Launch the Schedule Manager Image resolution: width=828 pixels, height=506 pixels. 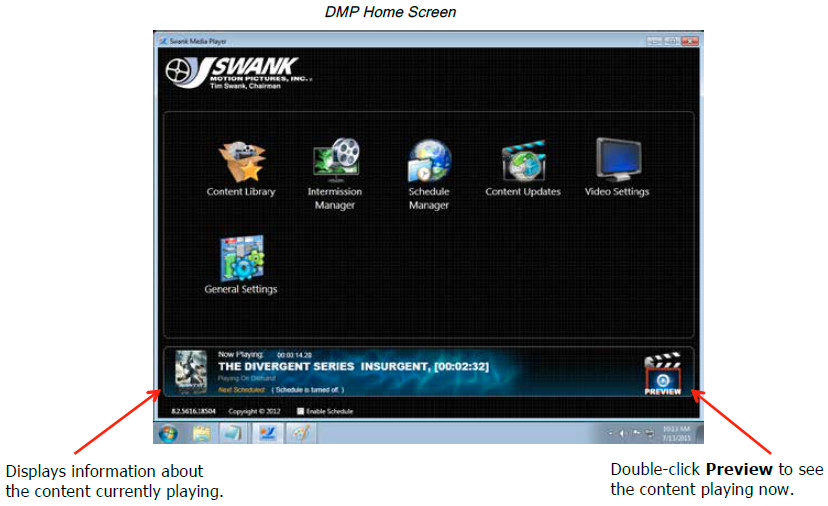click(429, 160)
